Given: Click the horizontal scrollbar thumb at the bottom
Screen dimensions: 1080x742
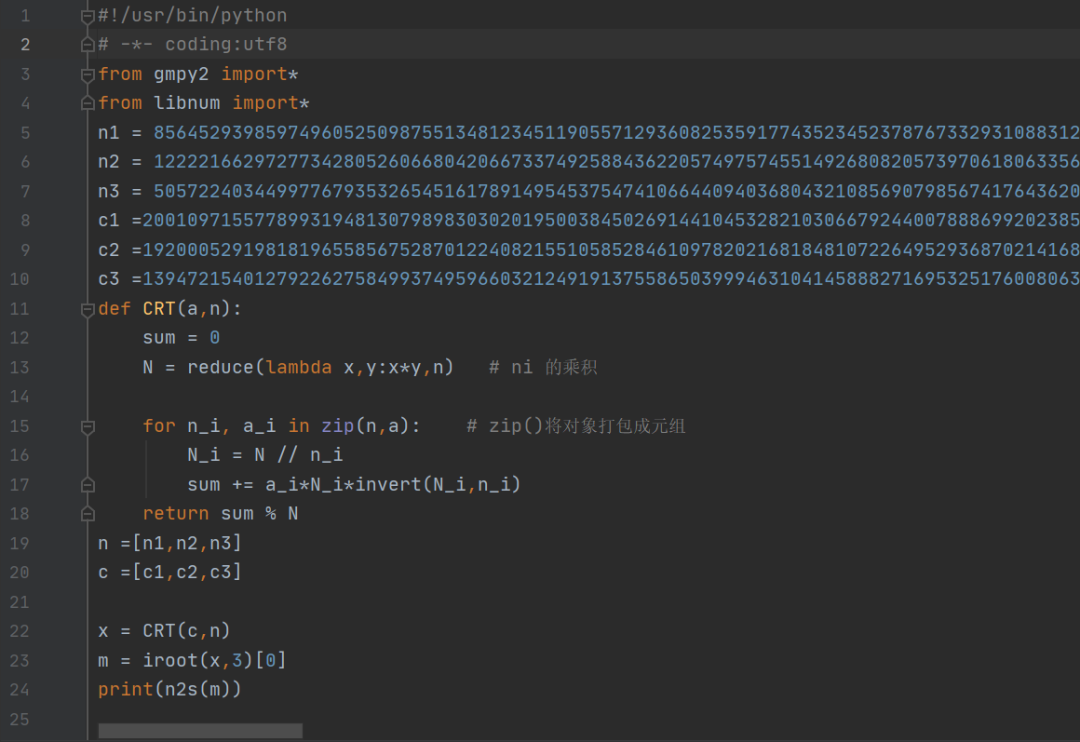Looking at the screenshot, I should click(200, 731).
